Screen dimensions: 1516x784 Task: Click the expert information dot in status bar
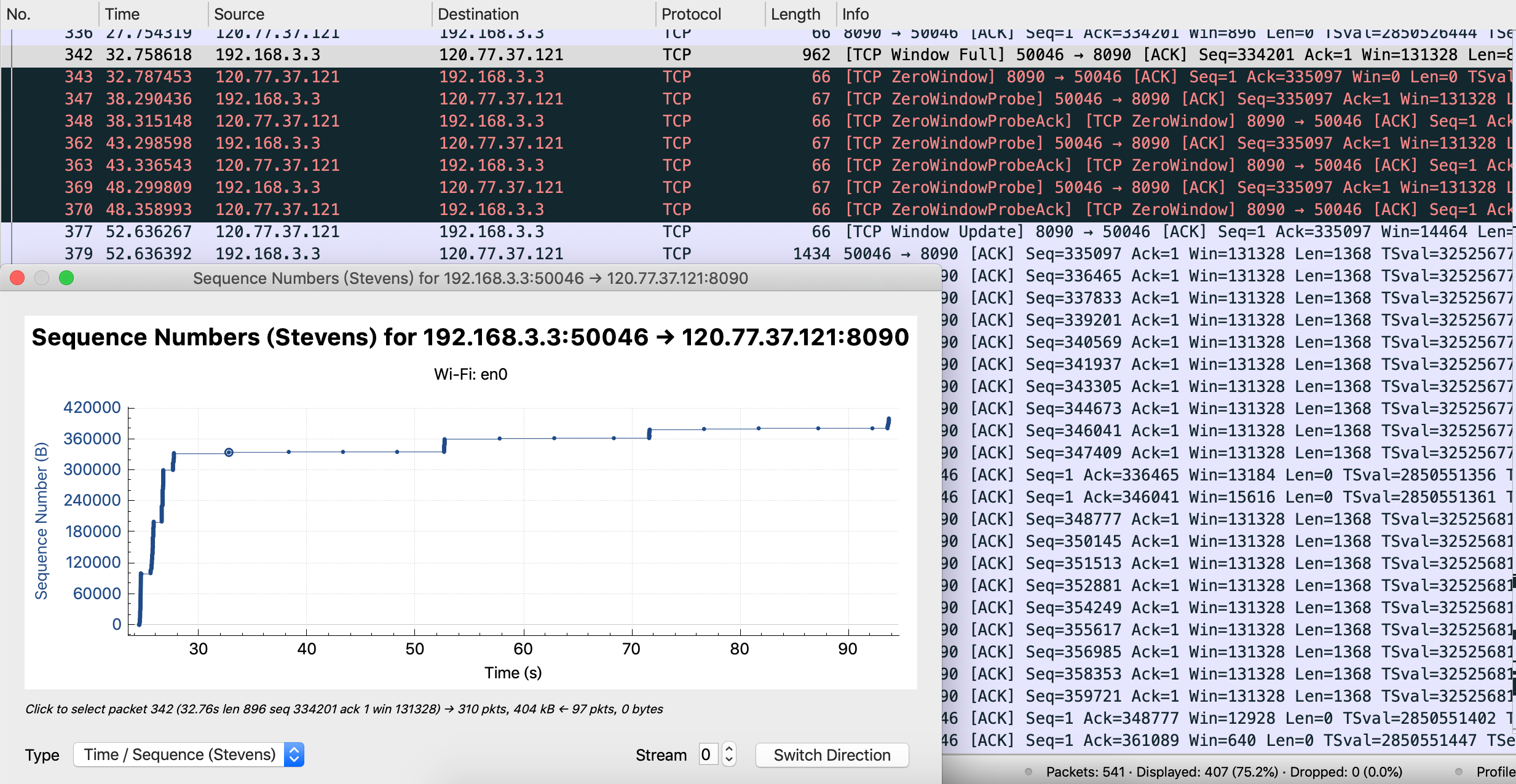coord(1029,771)
